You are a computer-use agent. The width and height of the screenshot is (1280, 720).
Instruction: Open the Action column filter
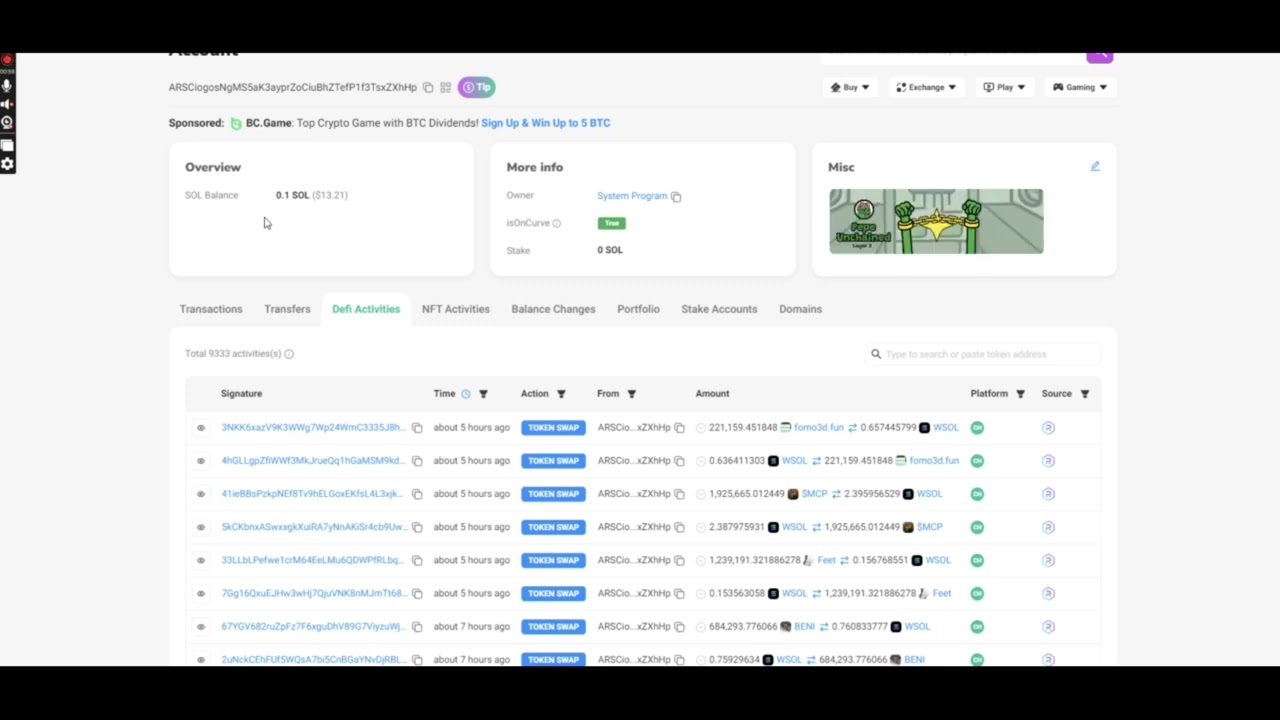click(x=561, y=394)
